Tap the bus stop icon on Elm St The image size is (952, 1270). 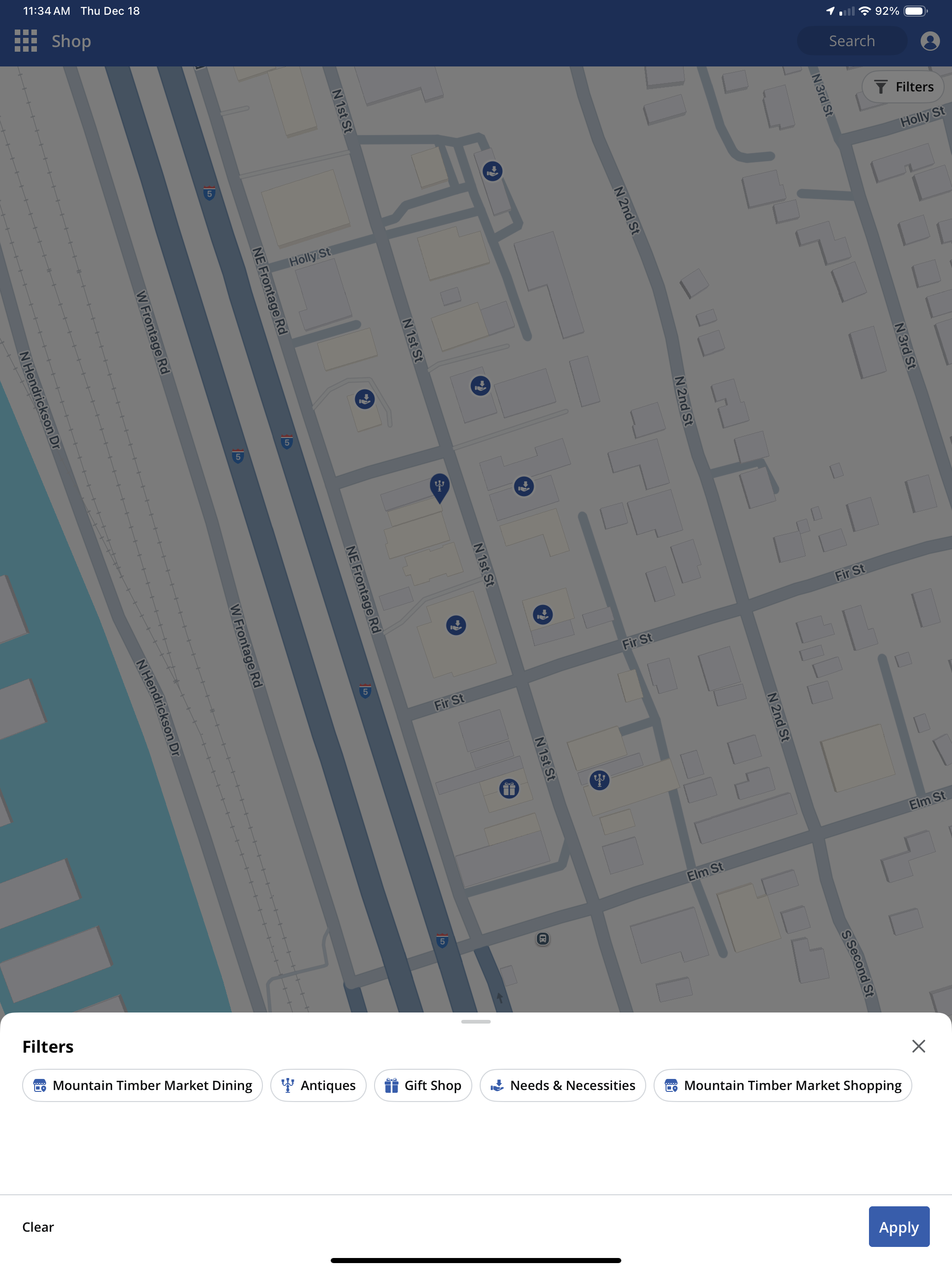[543, 939]
